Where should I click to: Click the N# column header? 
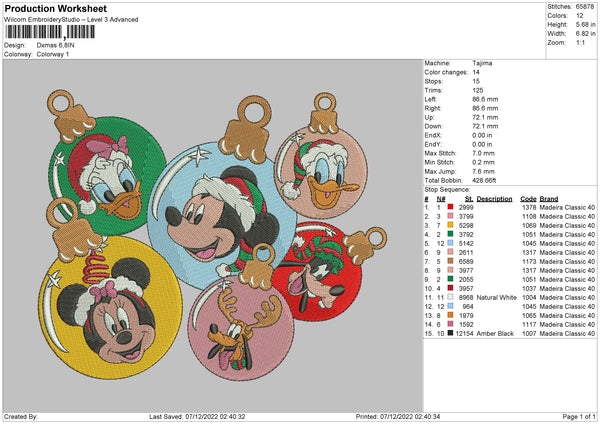[441, 199]
